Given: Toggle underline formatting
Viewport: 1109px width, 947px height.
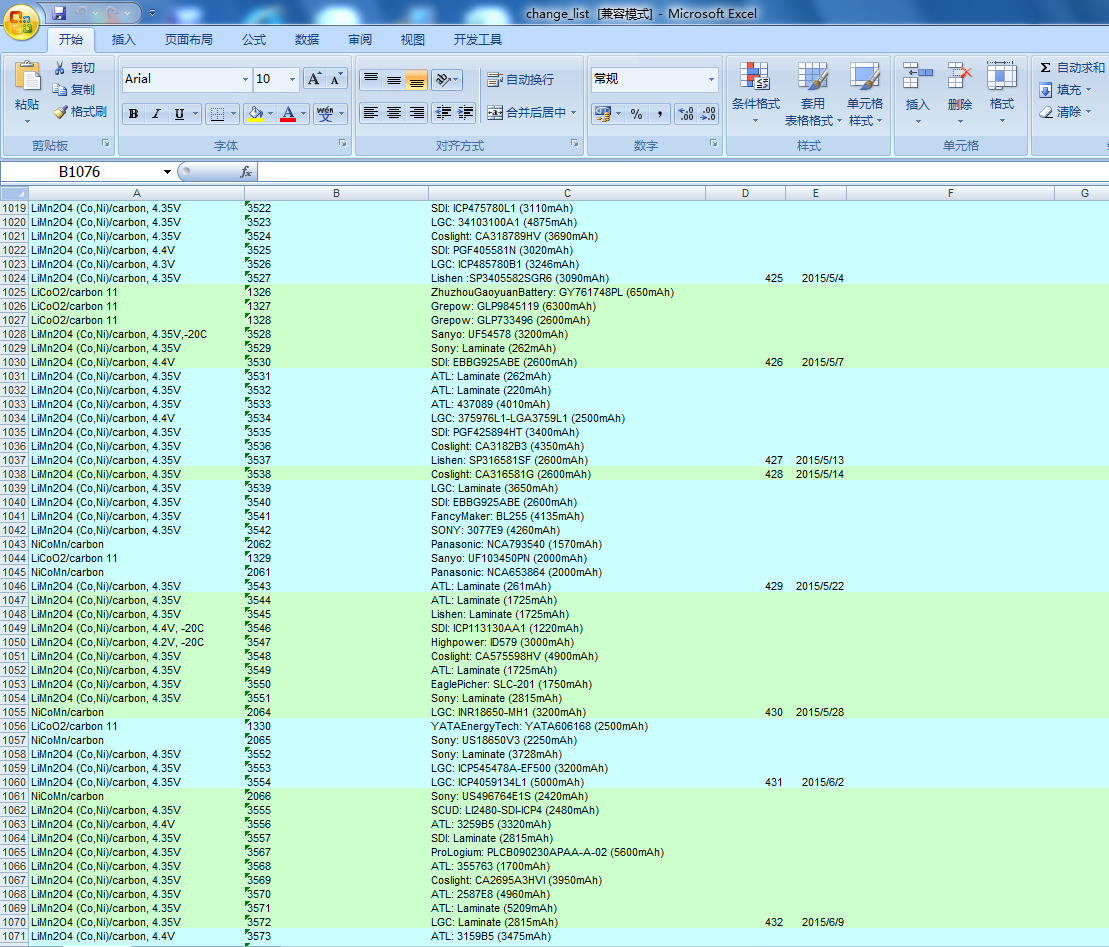Looking at the screenshot, I should [x=180, y=113].
